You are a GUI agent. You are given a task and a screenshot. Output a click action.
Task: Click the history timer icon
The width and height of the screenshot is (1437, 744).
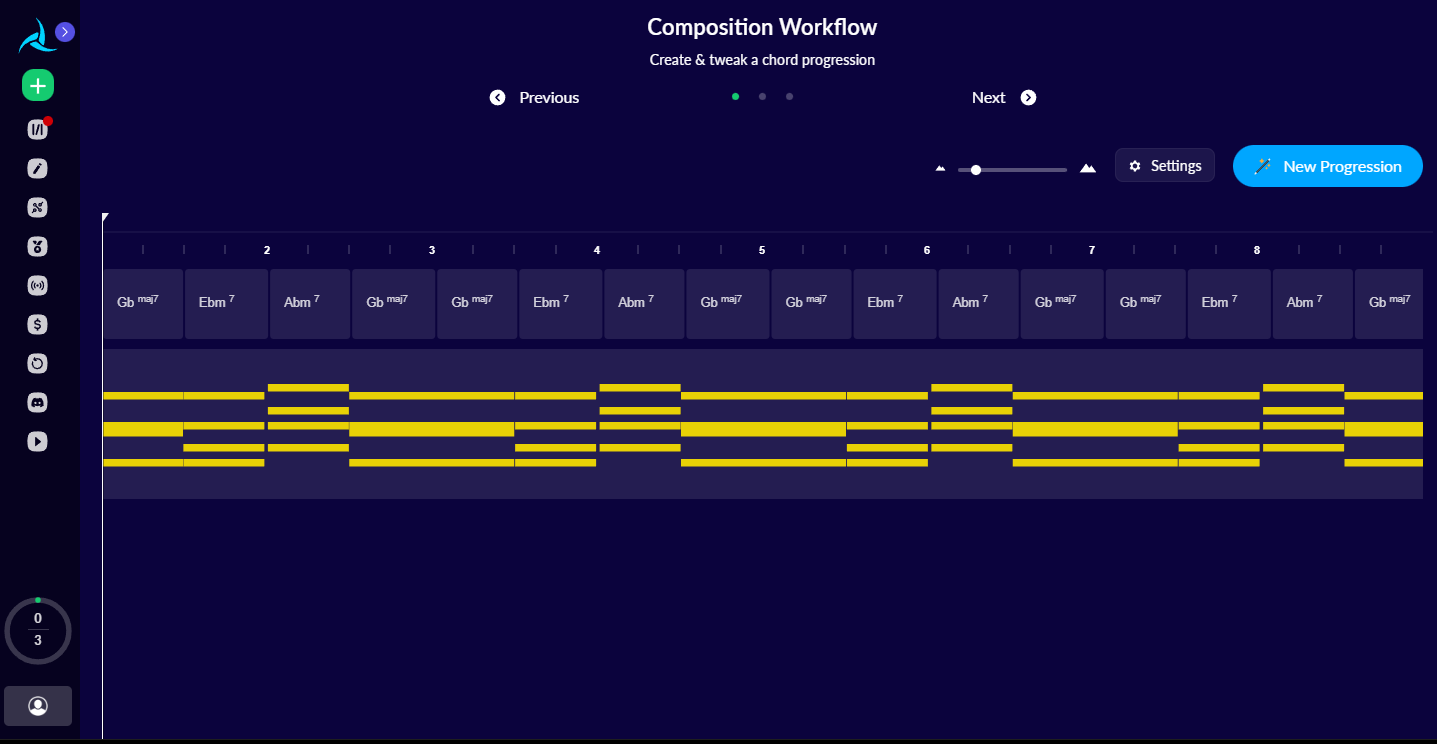[37, 363]
